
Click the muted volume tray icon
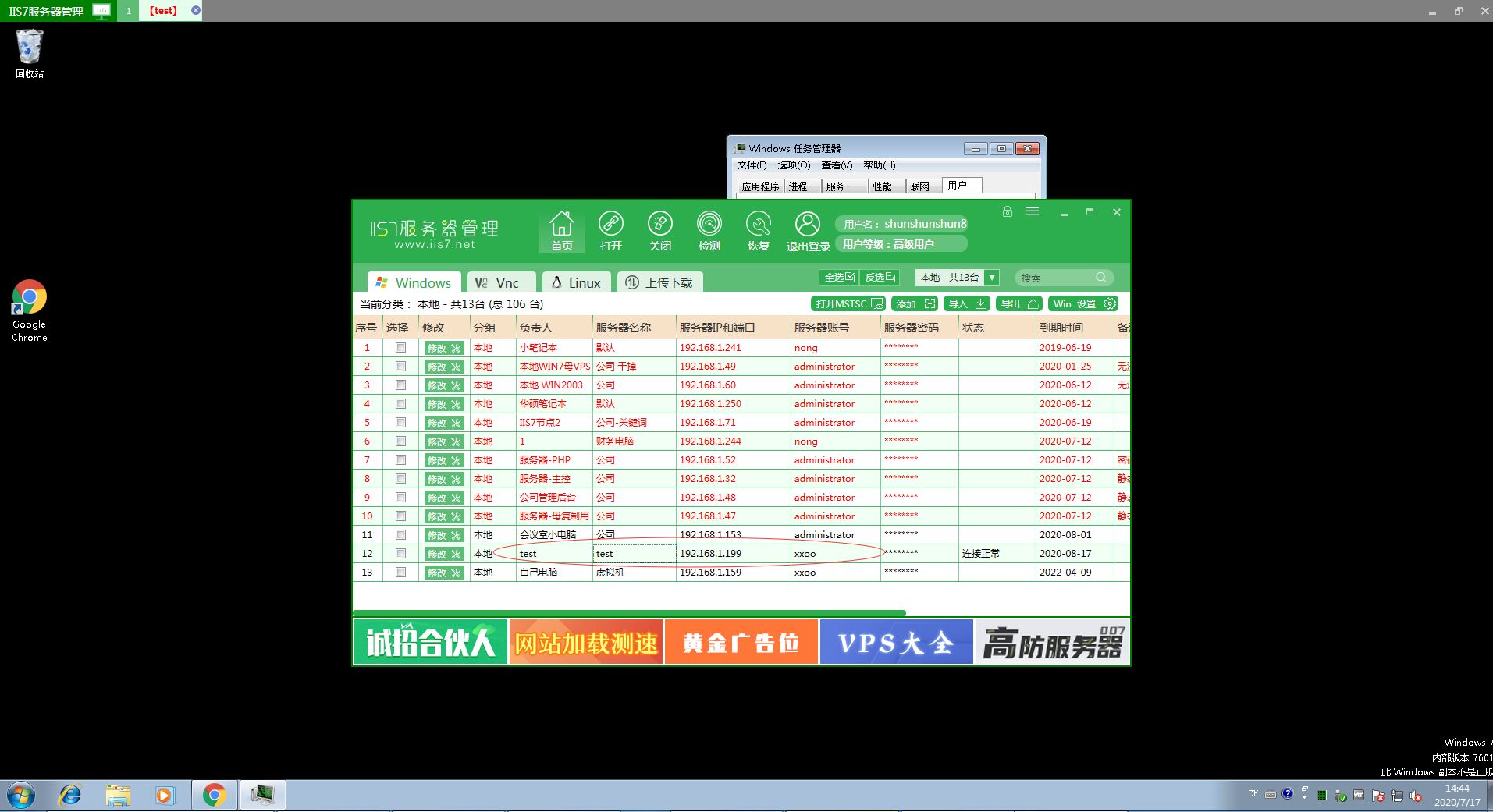click(x=1416, y=796)
